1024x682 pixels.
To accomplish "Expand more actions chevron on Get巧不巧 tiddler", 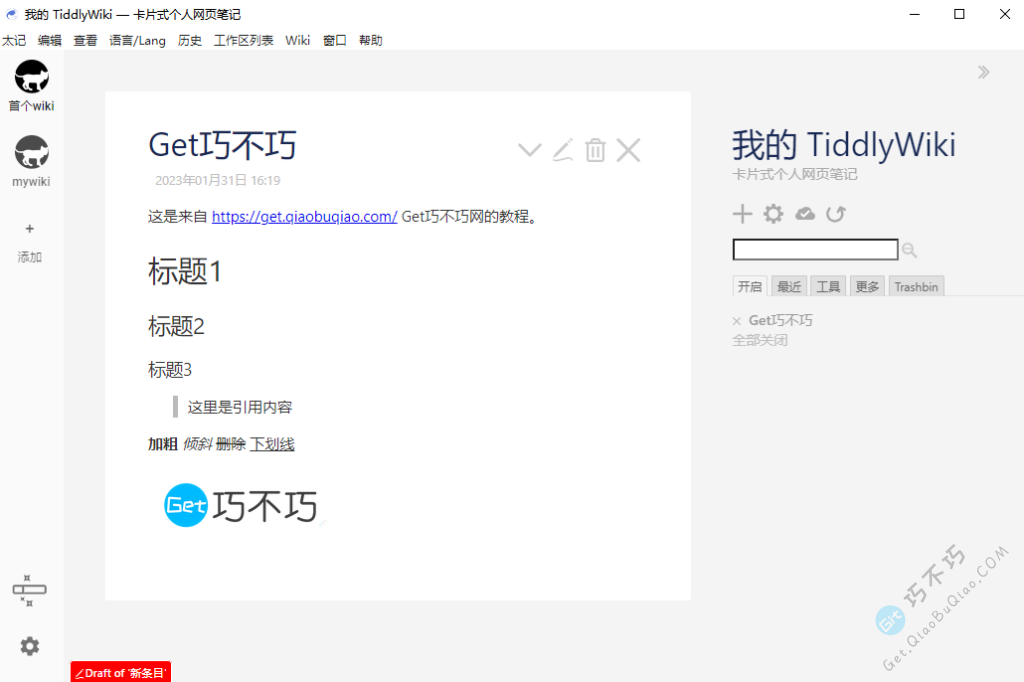I will coord(530,150).
